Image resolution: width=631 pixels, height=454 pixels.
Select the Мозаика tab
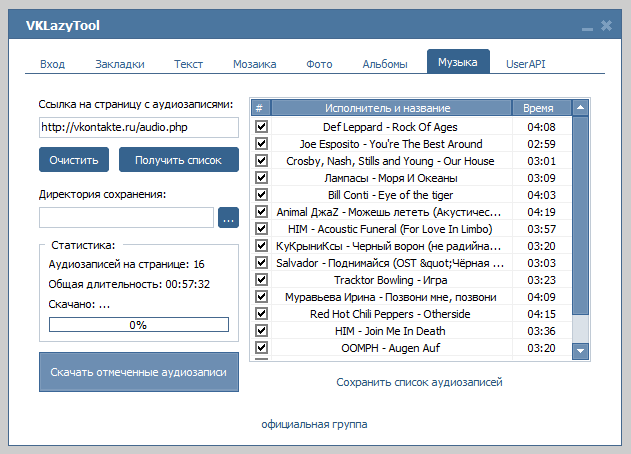tap(255, 64)
